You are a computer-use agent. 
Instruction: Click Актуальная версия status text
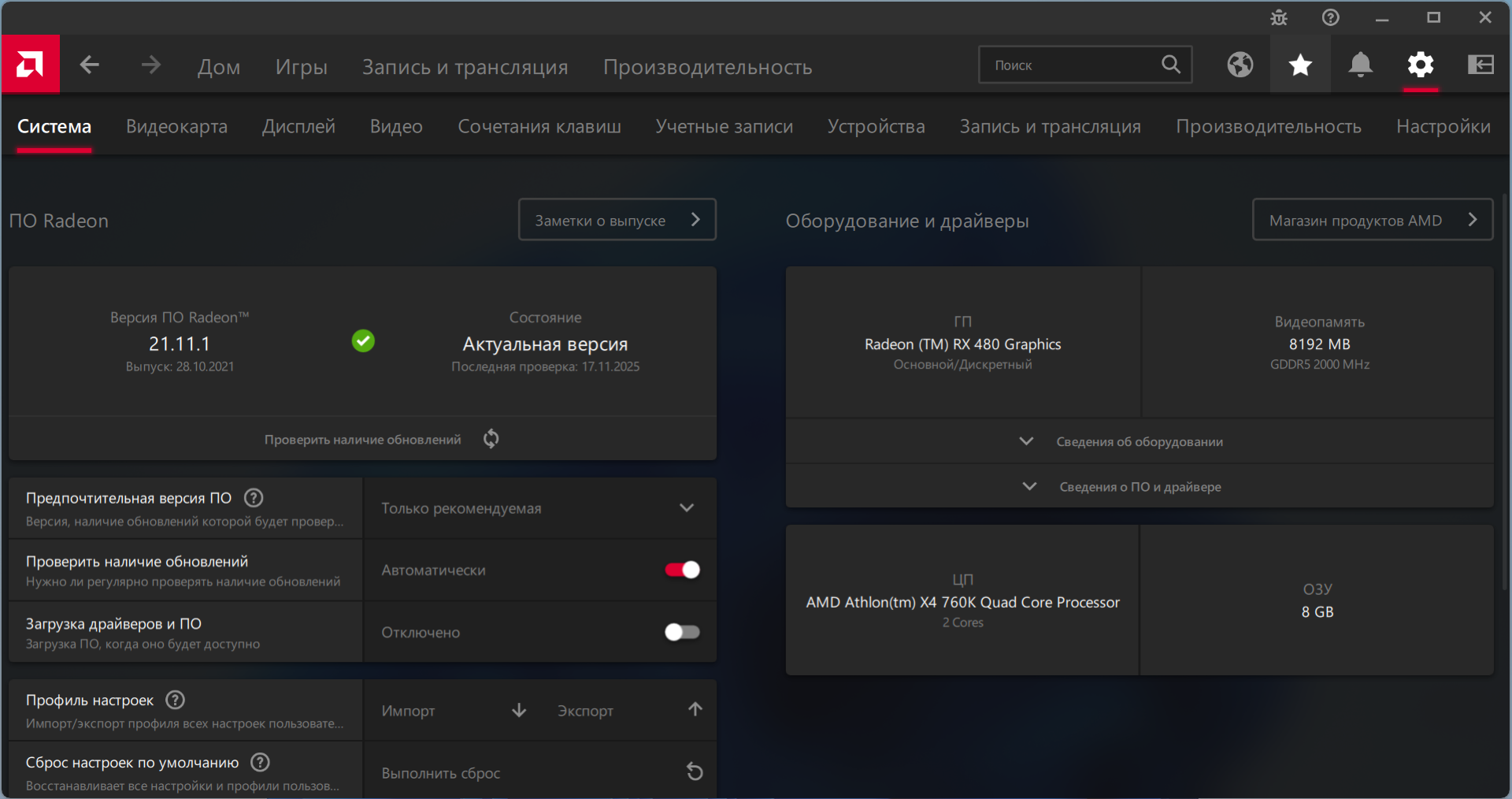(x=545, y=344)
